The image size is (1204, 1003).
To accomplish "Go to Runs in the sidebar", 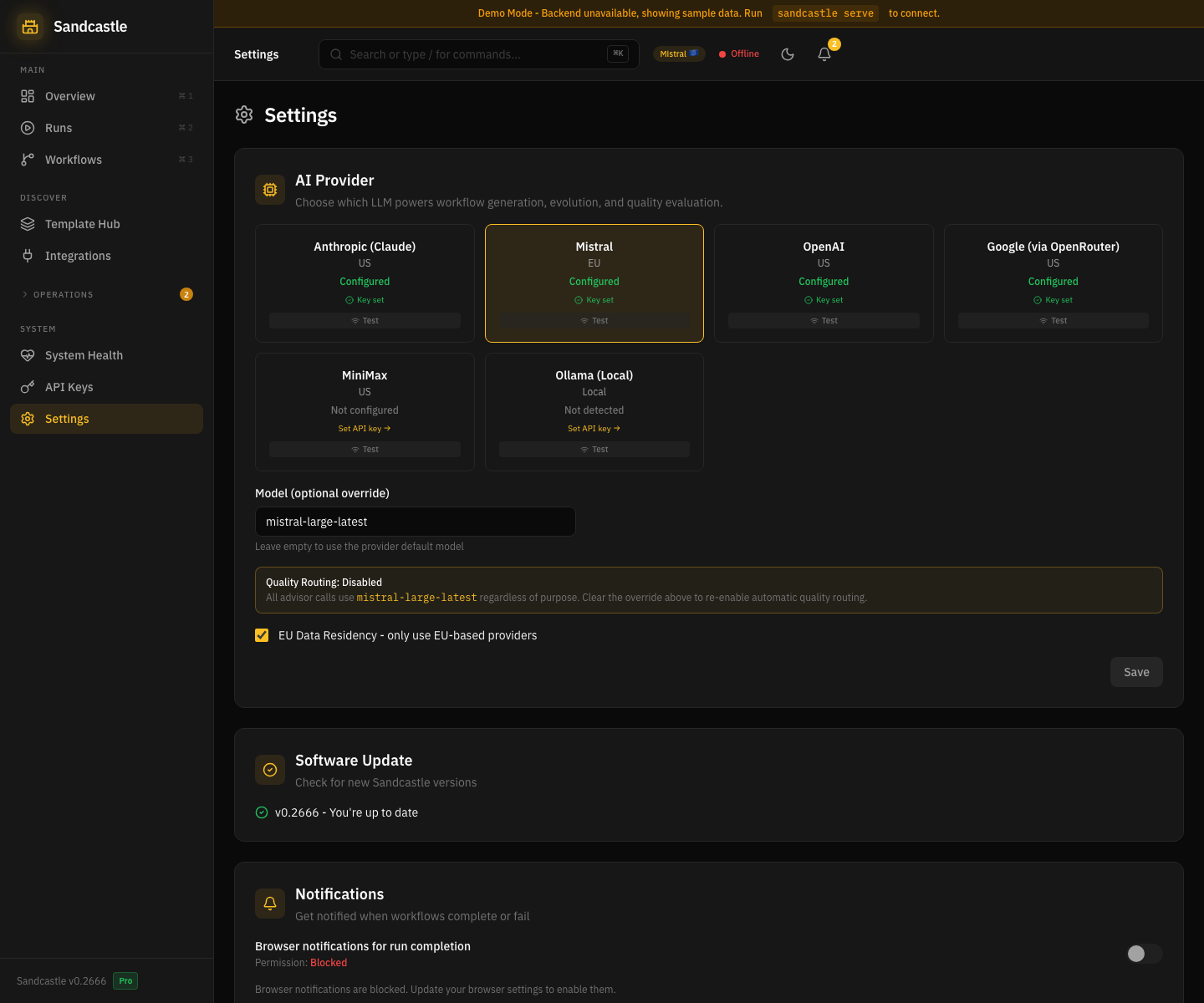I will (106, 128).
